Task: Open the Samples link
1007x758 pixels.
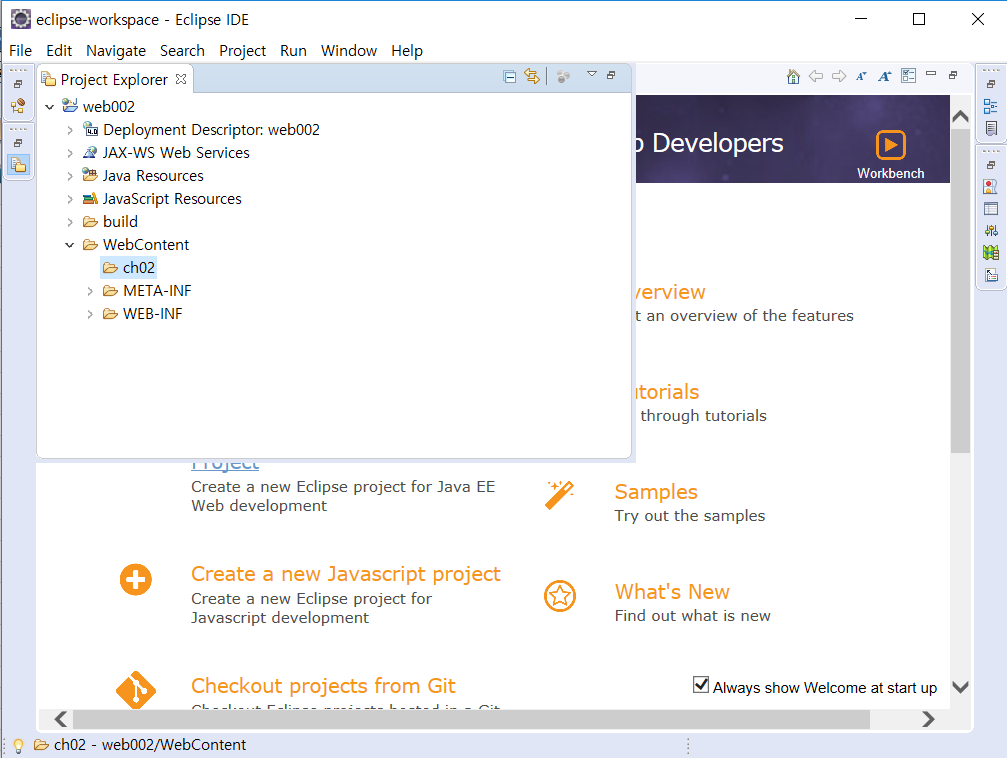Action: coord(656,492)
